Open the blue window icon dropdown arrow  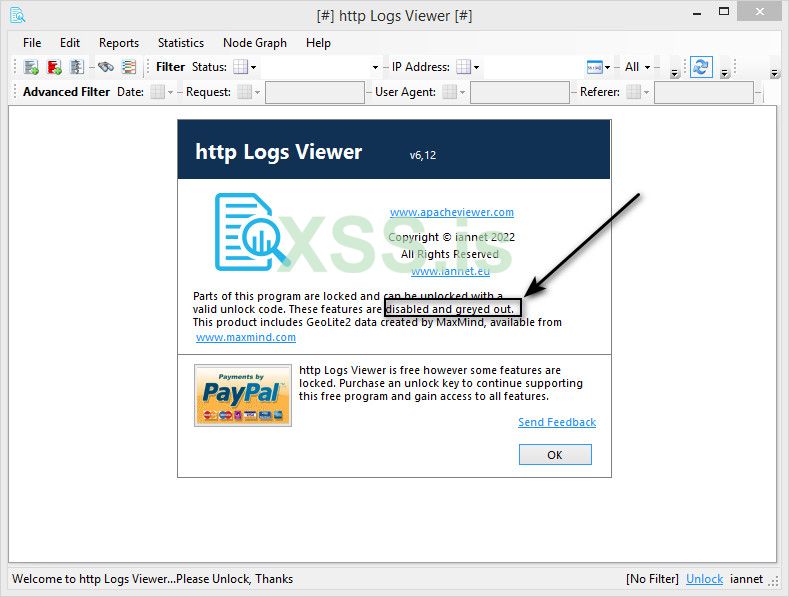(x=607, y=67)
